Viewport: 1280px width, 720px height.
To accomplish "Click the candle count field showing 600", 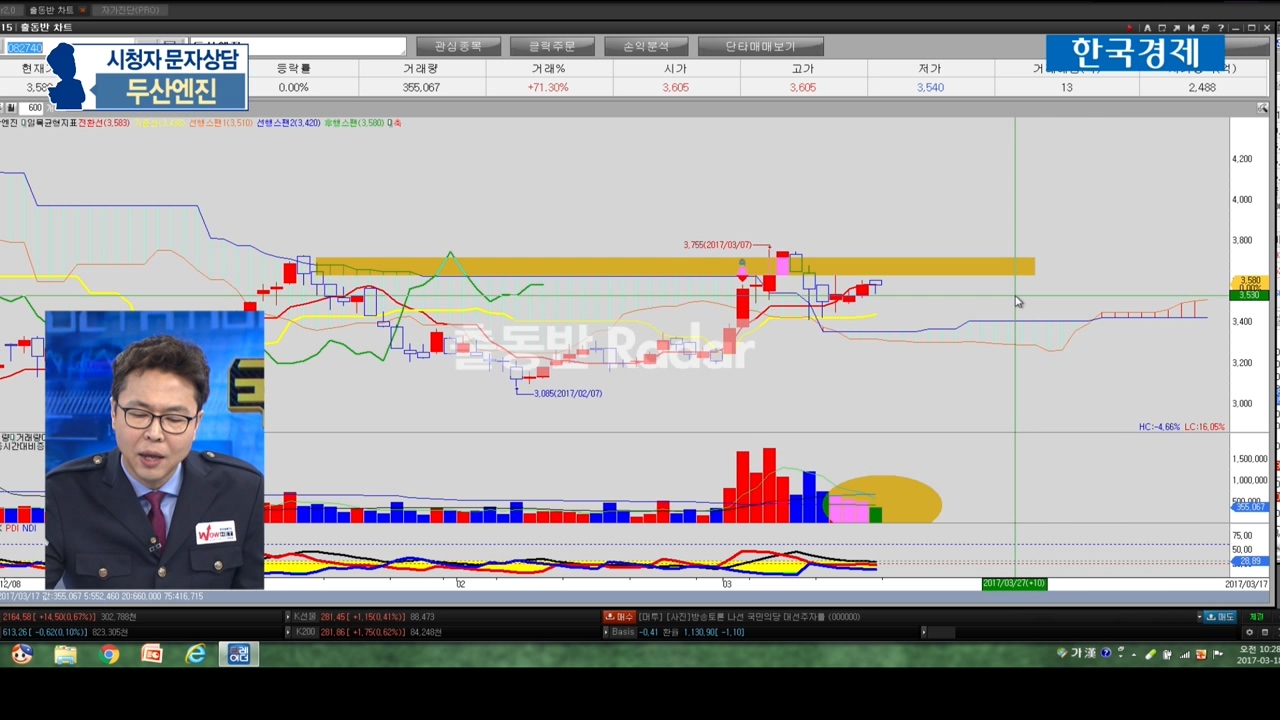I will click(34, 108).
